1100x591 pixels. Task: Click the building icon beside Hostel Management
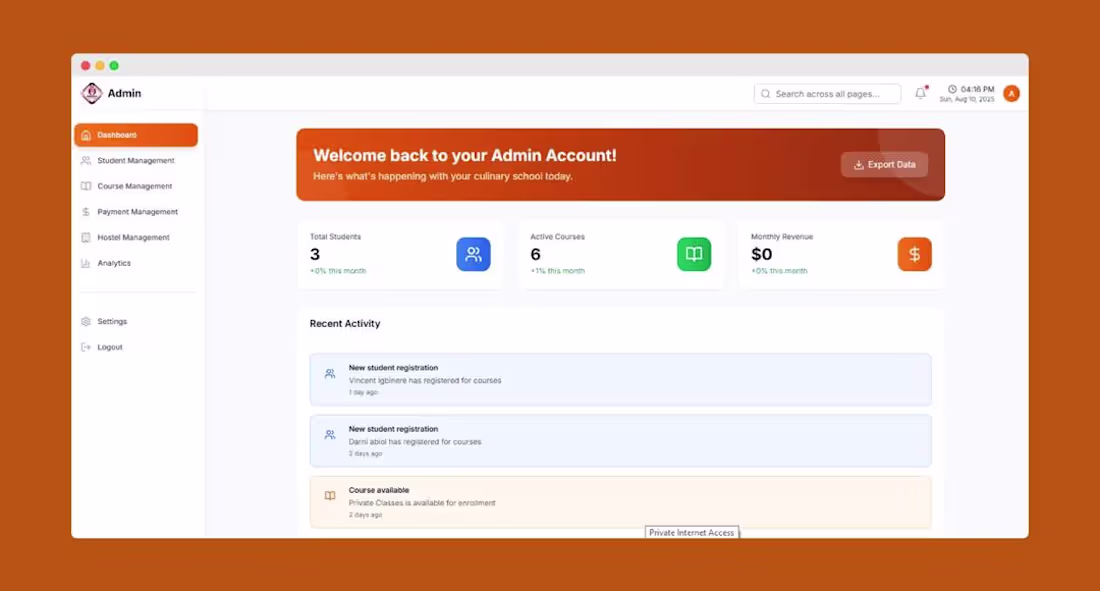[x=86, y=237]
